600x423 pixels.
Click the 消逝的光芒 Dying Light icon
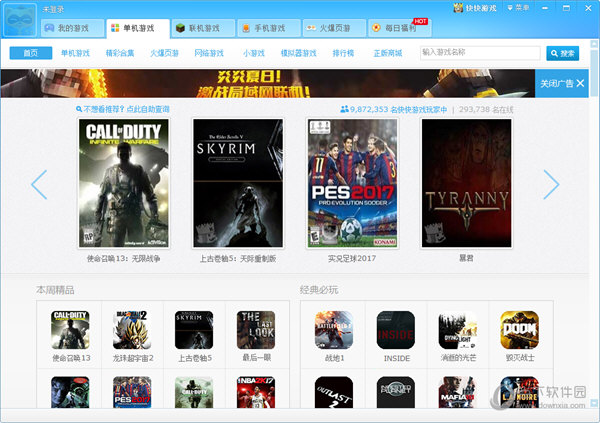pyautogui.click(x=457, y=329)
